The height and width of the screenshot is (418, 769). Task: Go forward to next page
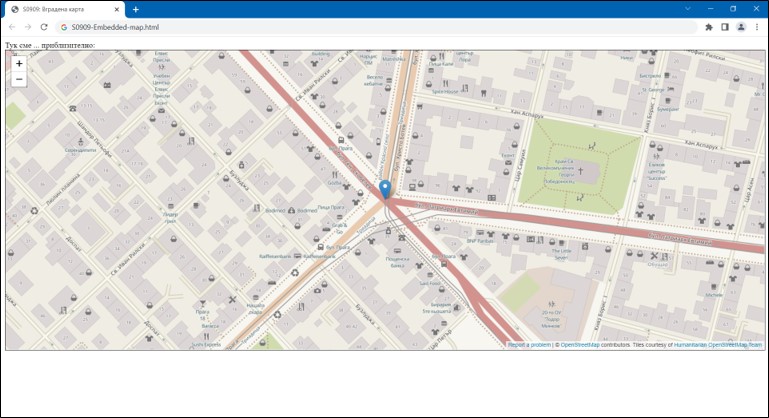coord(28,27)
